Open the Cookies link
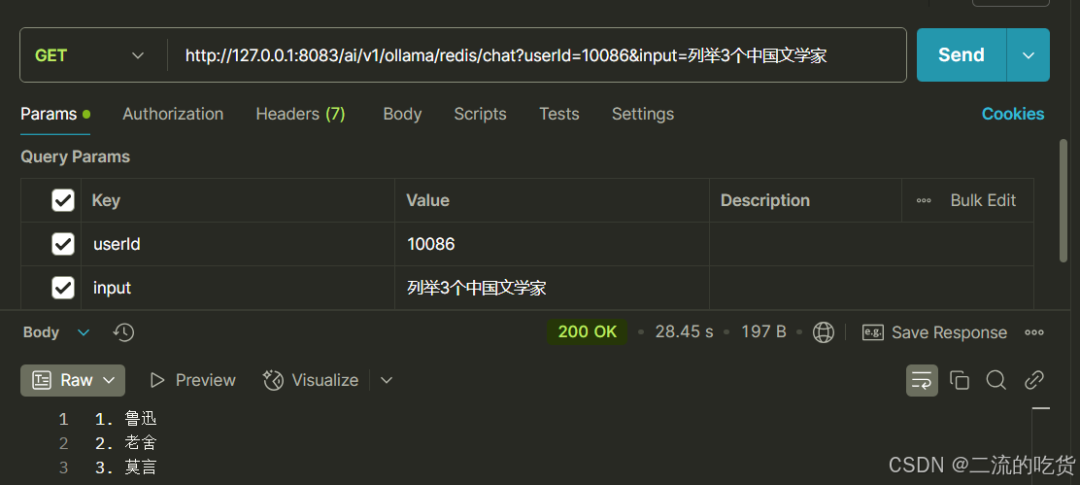 (1012, 114)
